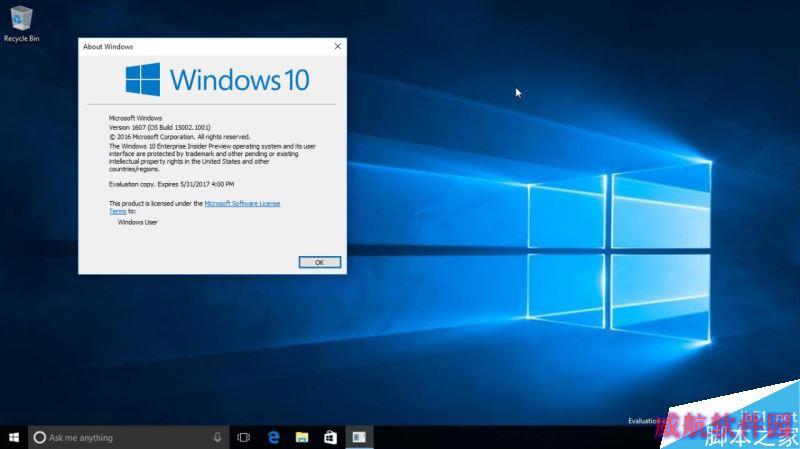Open Task View from the taskbar
The height and width of the screenshot is (449, 800).
point(244,437)
